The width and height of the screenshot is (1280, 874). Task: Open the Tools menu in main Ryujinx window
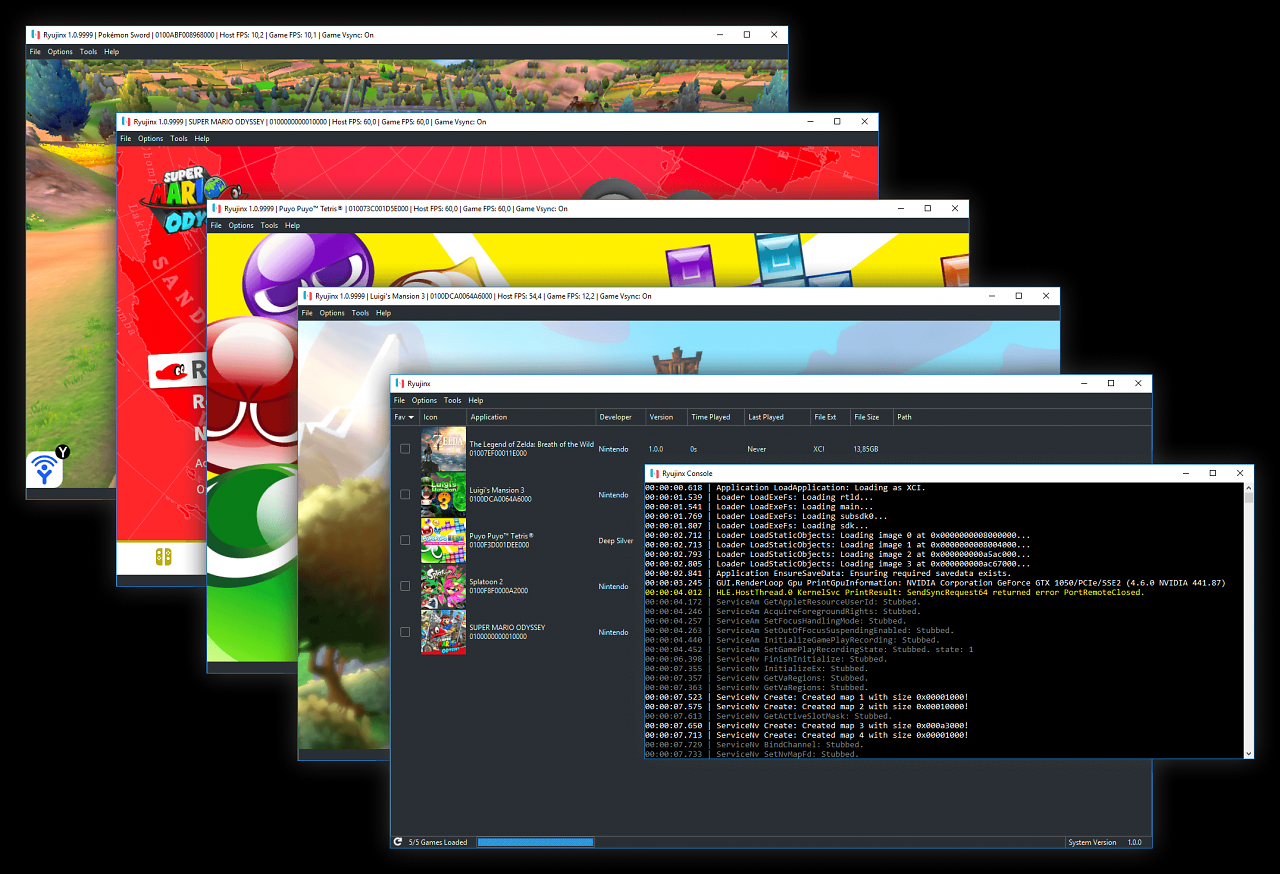click(x=453, y=400)
